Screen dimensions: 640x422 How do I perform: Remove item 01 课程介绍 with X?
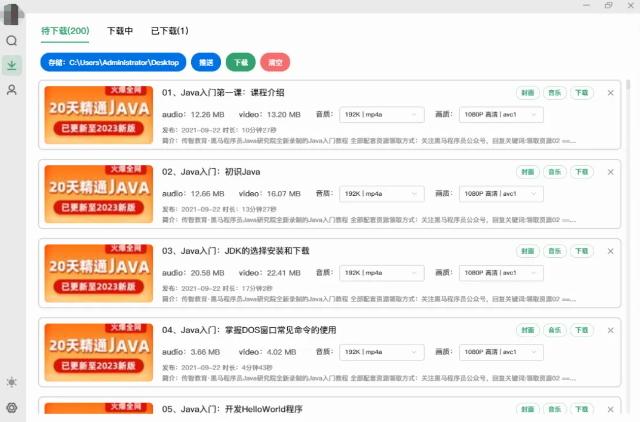pos(611,93)
